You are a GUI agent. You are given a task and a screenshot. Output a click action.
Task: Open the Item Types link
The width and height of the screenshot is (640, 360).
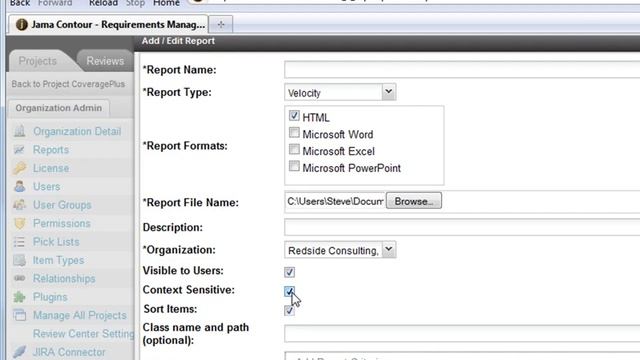58,260
